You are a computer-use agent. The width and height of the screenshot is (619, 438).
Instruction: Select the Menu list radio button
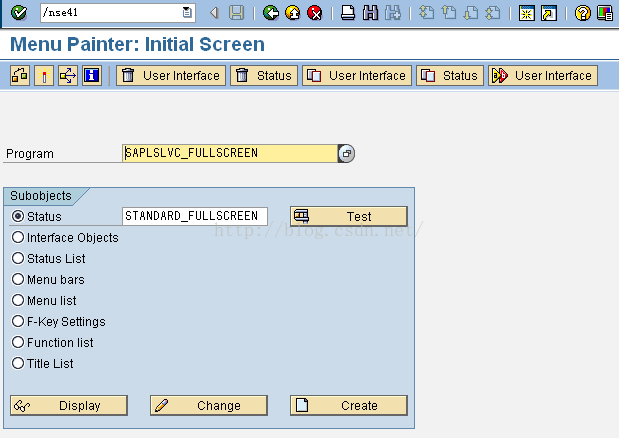[18, 300]
